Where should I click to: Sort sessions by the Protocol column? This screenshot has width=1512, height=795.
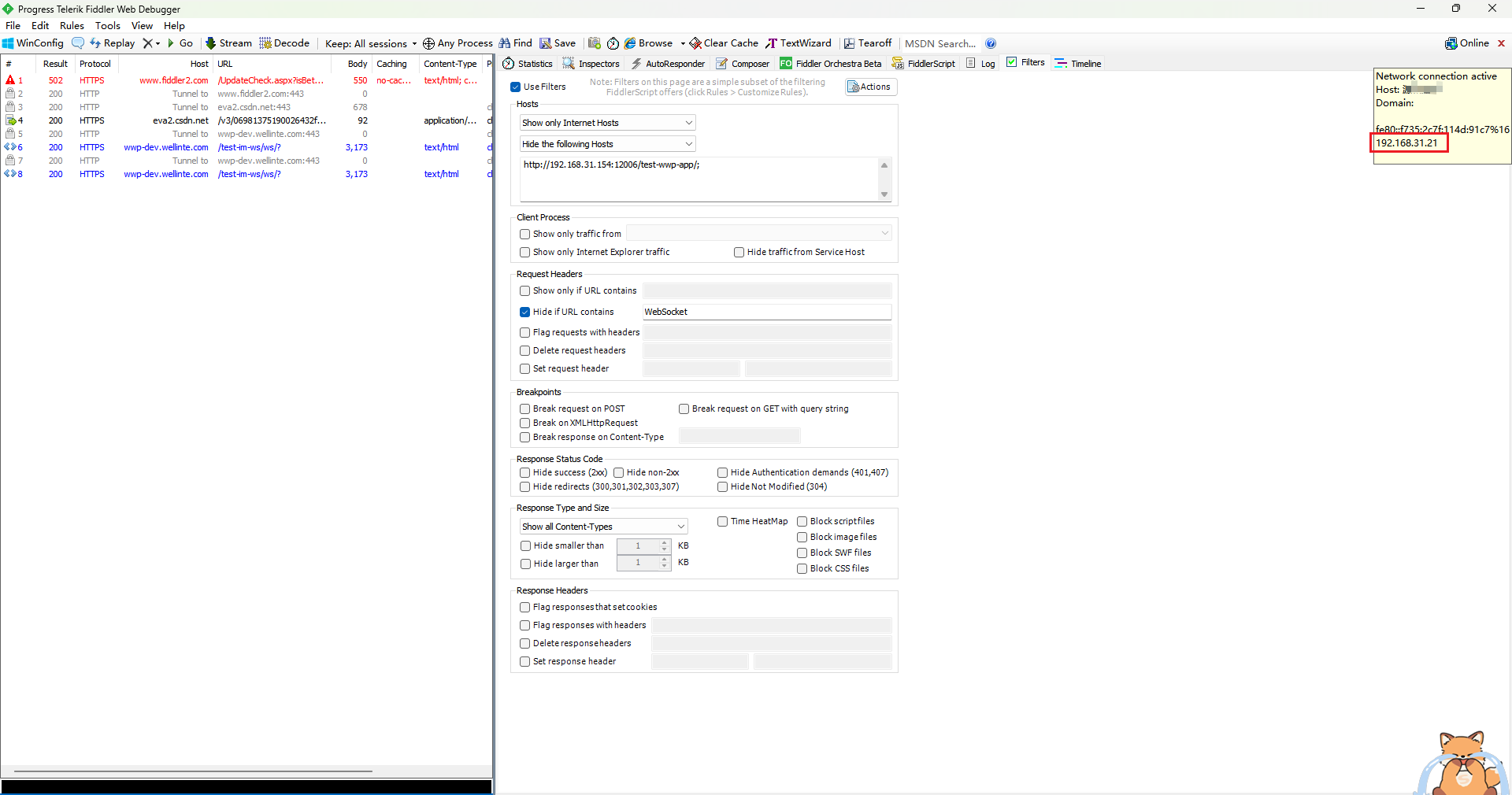[x=95, y=64]
